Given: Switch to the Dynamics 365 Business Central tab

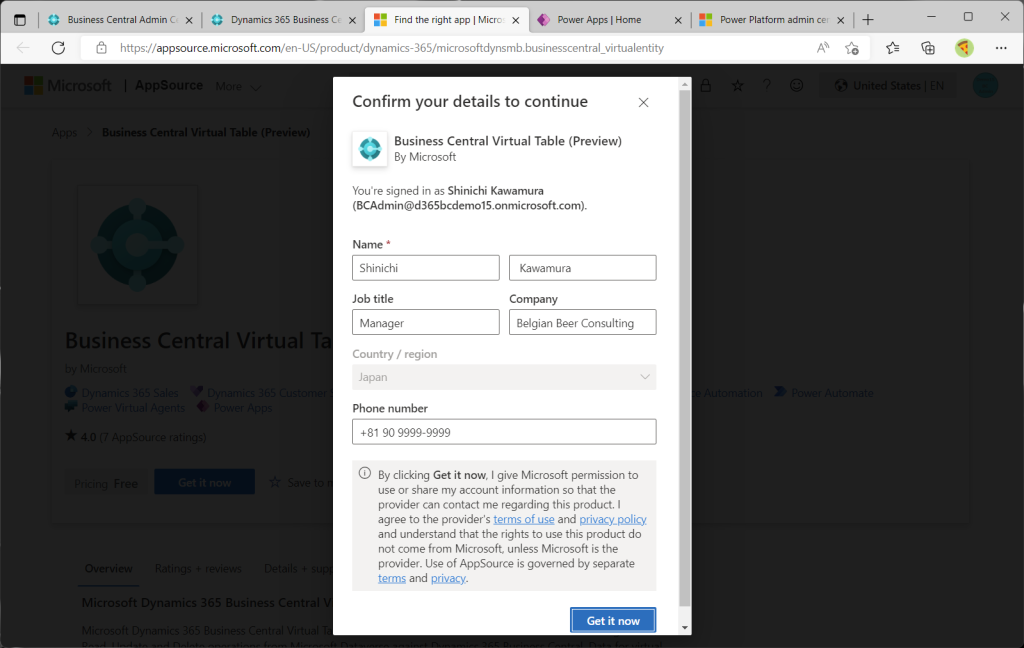Looking at the screenshot, I should coord(284,20).
